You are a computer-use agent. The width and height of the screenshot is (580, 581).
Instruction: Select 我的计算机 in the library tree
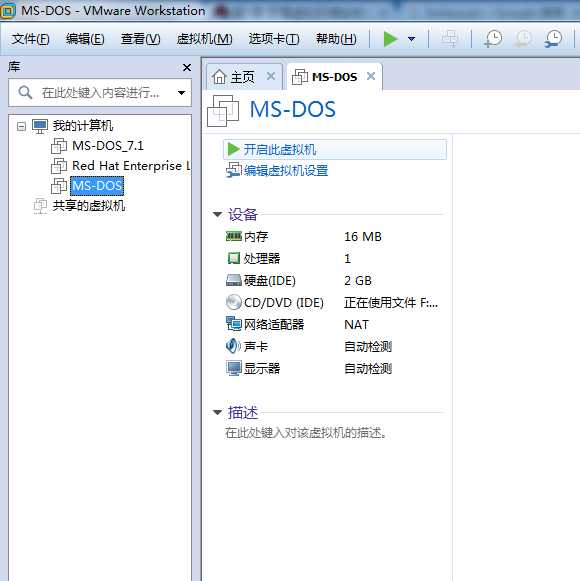click(x=83, y=126)
